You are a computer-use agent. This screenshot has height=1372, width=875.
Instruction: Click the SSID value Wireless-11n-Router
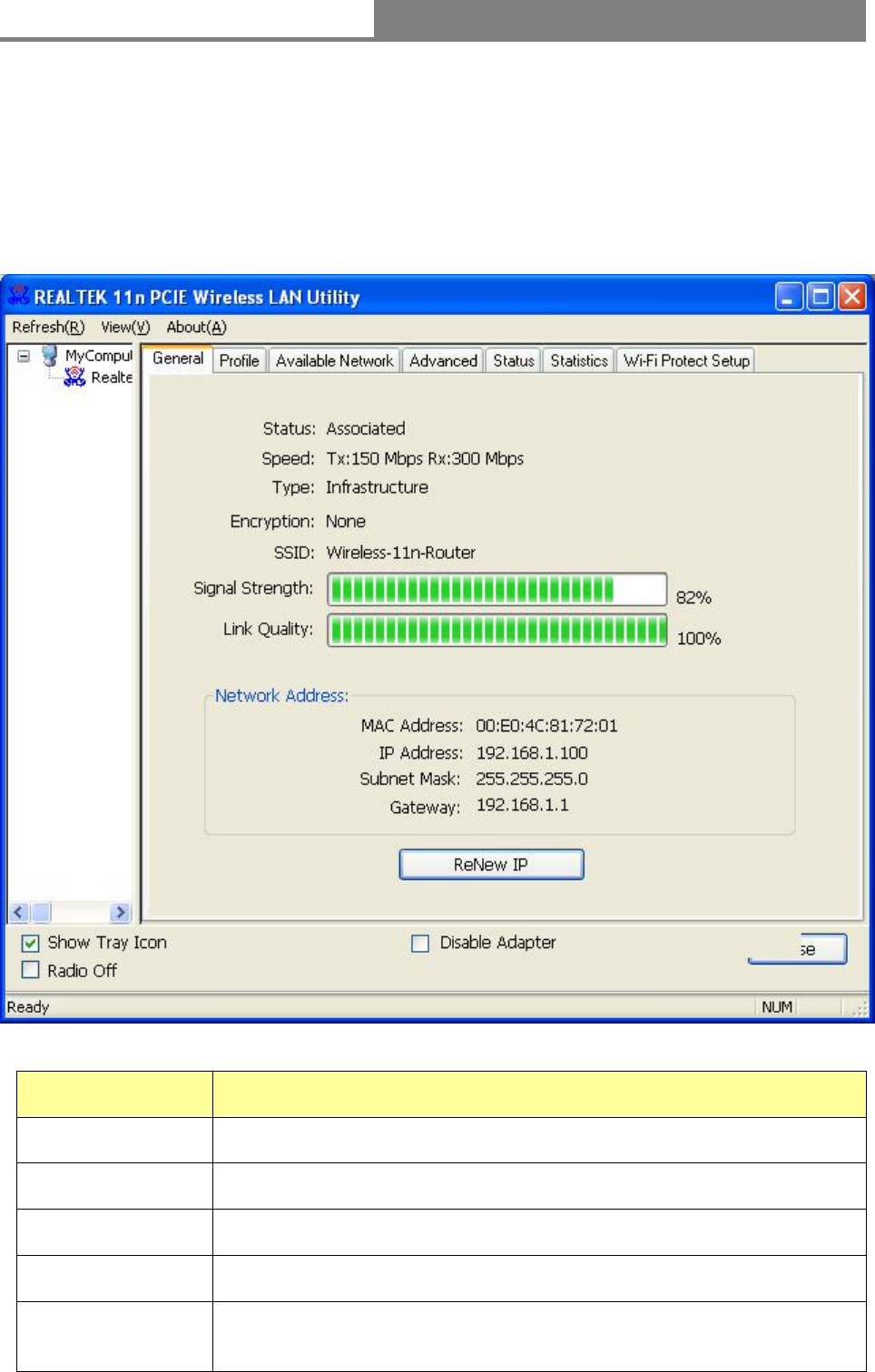tap(401, 553)
